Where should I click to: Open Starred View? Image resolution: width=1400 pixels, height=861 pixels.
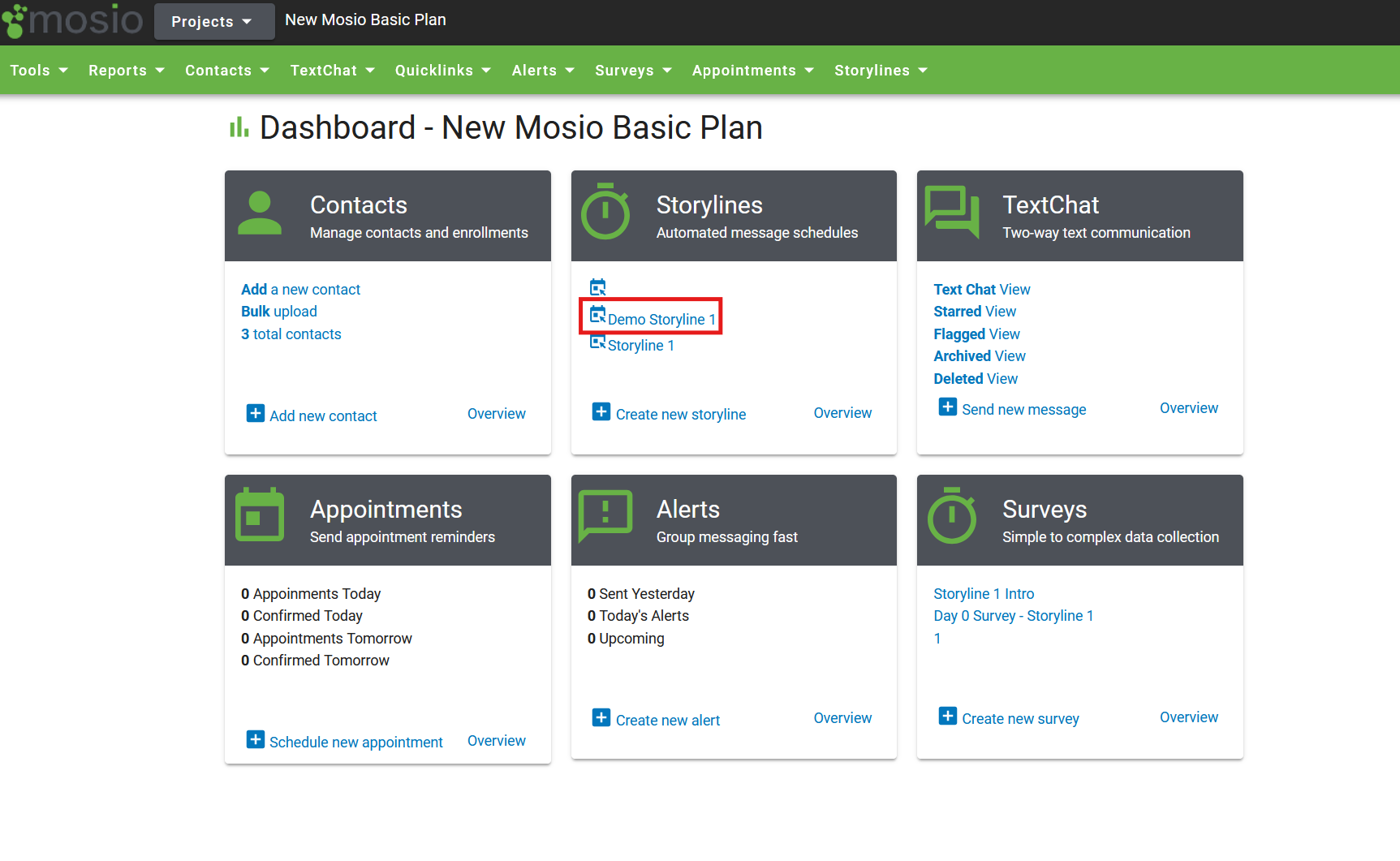tap(975, 312)
